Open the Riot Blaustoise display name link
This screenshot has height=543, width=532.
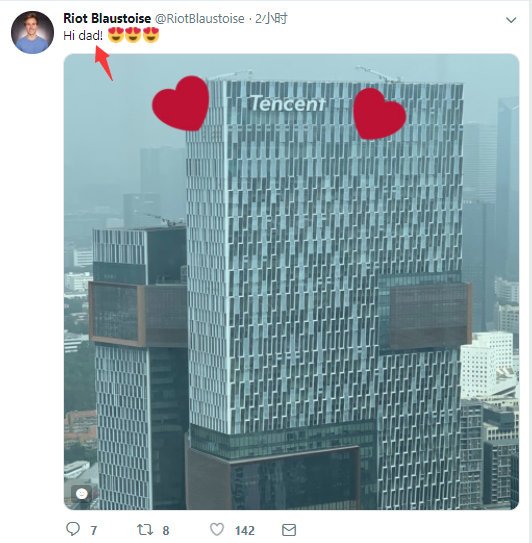click(x=107, y=18)
